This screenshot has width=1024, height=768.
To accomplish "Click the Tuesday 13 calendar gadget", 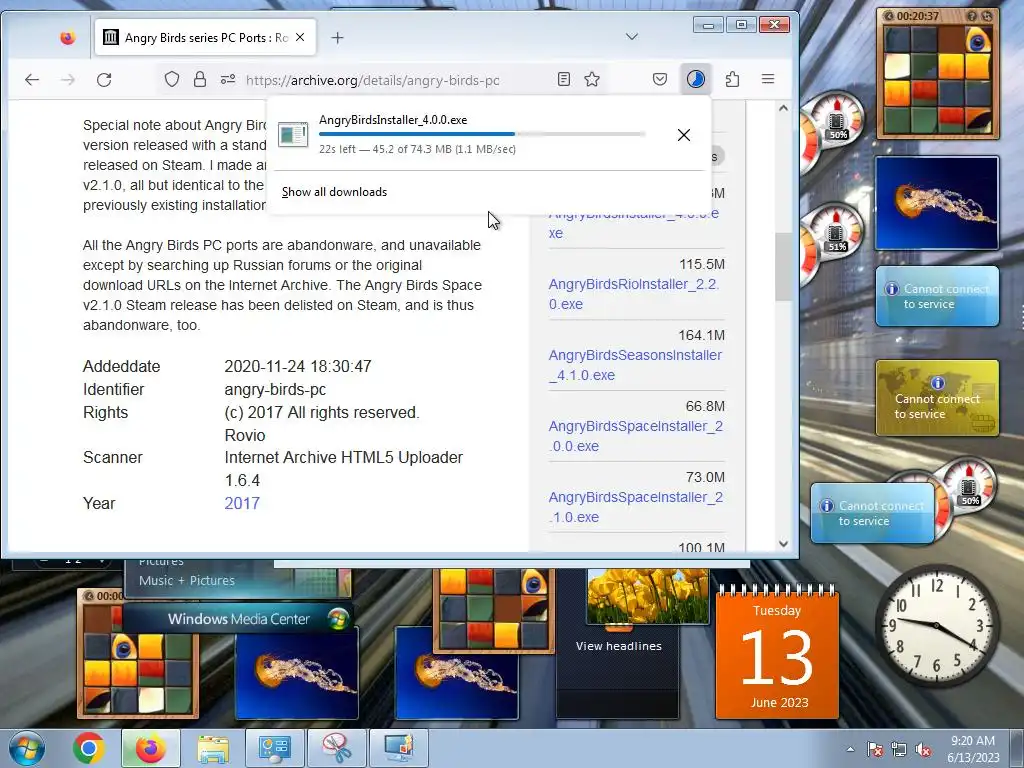I will pos(777,654).
